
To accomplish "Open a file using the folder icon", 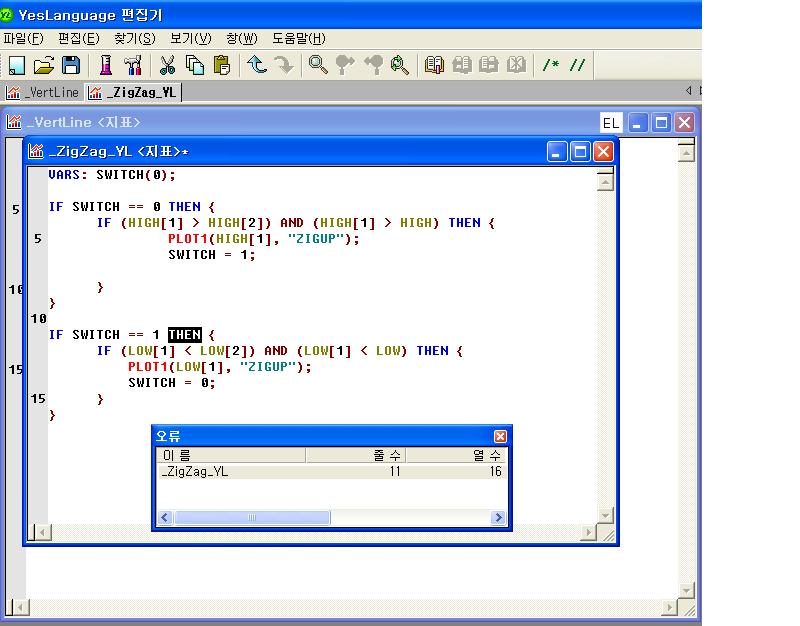I will [44, 65].
